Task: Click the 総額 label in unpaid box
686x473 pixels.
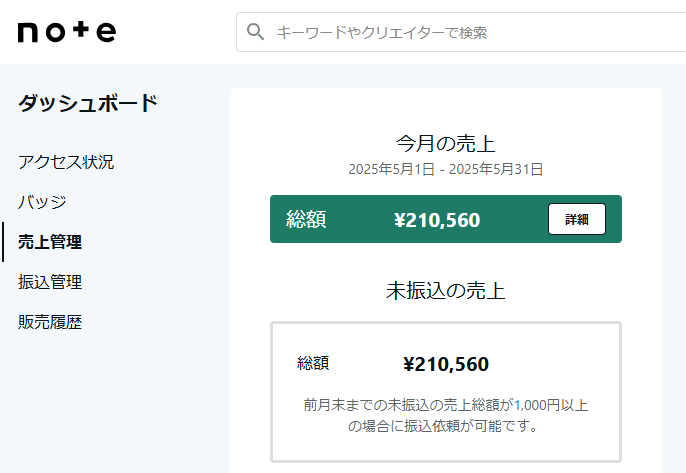Action: coord(313,363)
